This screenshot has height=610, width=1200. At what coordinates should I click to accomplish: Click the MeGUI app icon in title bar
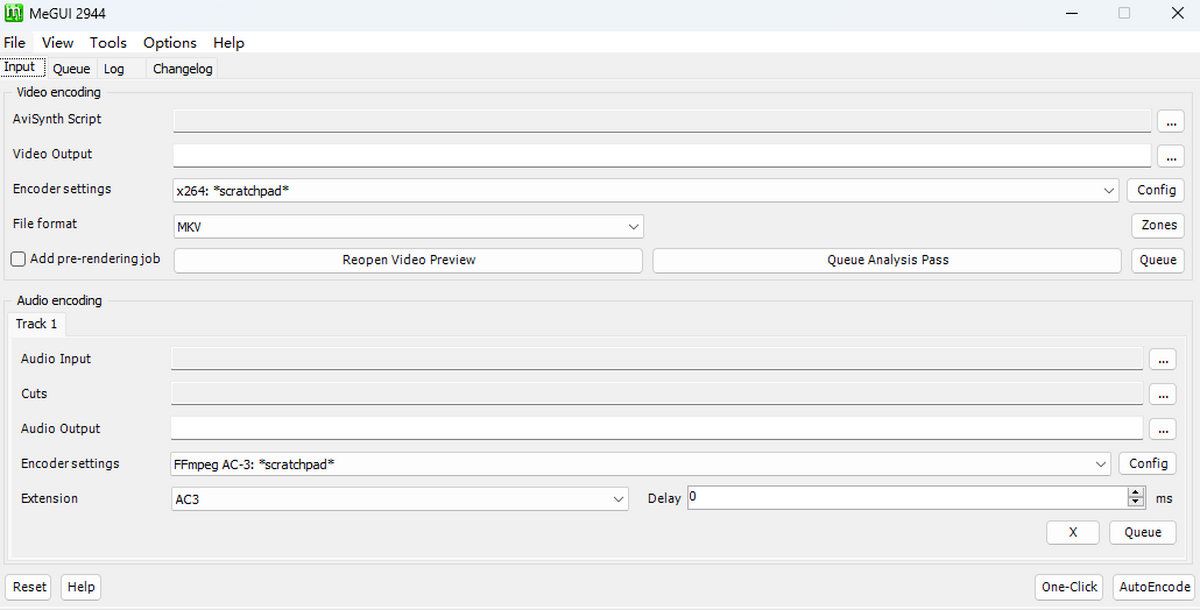coord(14,13)
